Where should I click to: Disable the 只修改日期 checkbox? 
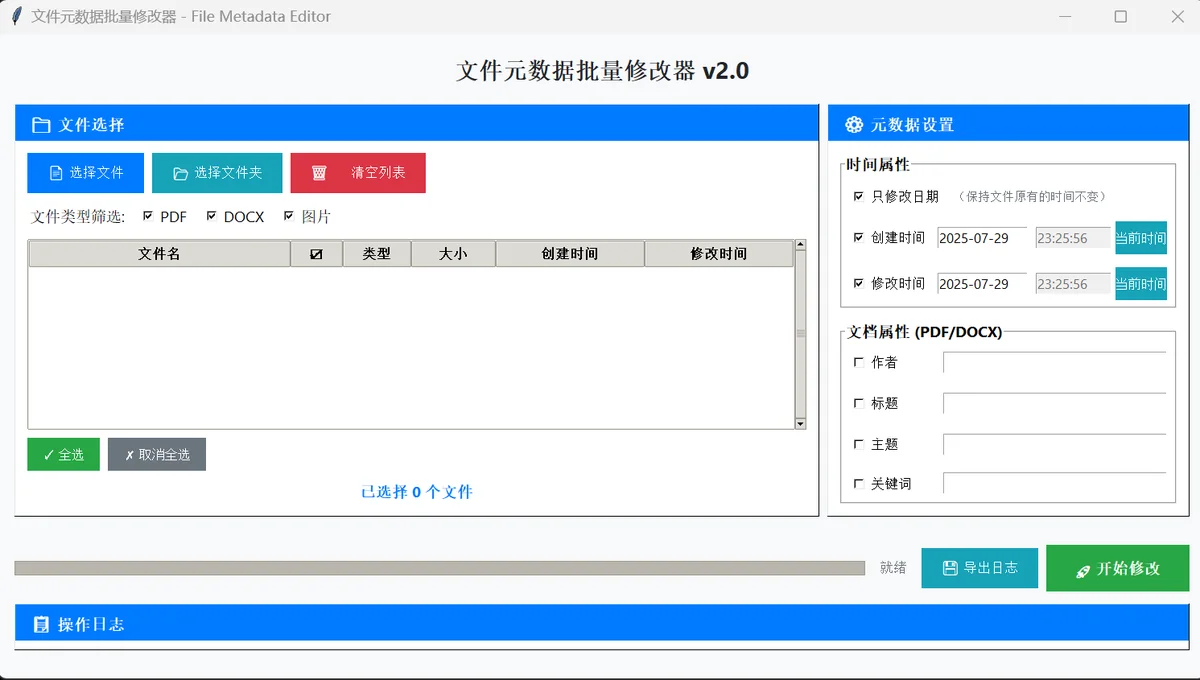coord(858,197)
